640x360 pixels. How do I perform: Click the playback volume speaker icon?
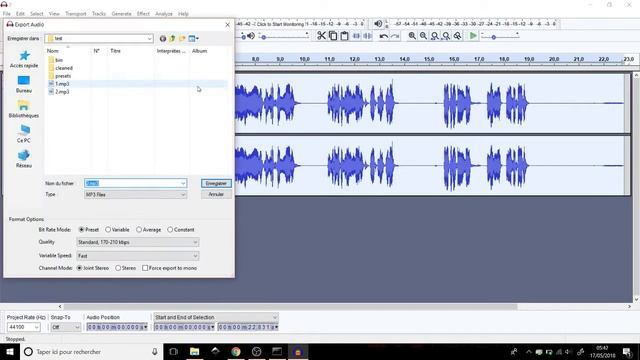click(x=251, y=36)
